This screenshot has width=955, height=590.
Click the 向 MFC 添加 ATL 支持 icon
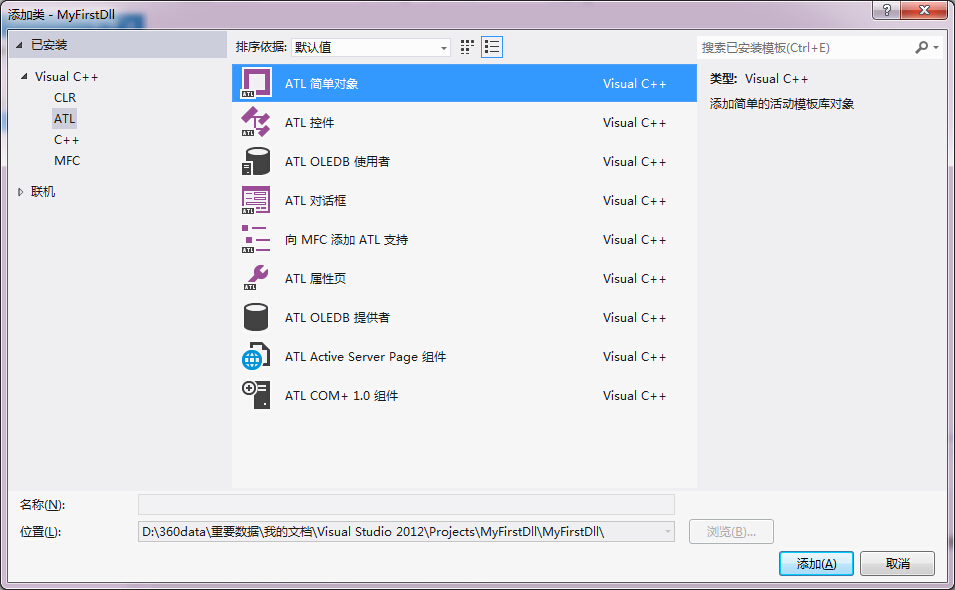(x=256, y=239)
